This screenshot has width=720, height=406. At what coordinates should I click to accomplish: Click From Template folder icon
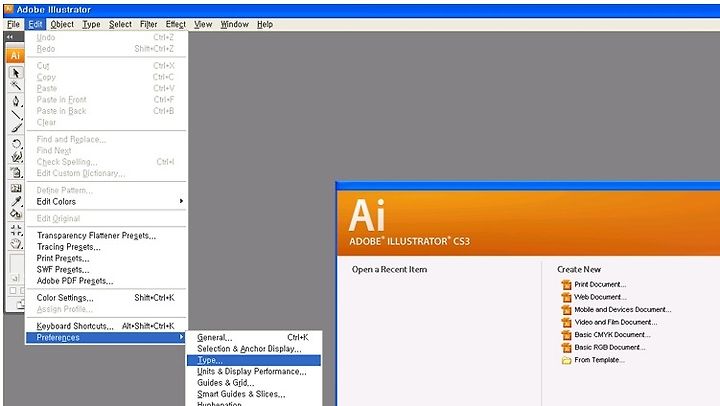point(566,361)
